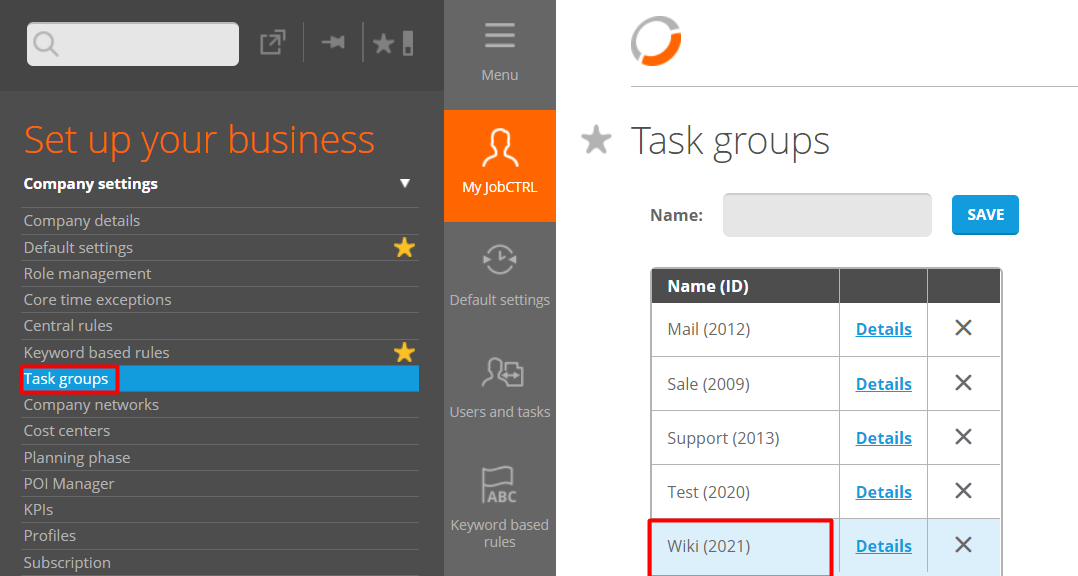Open Users and tasks icon

point(499,373)
